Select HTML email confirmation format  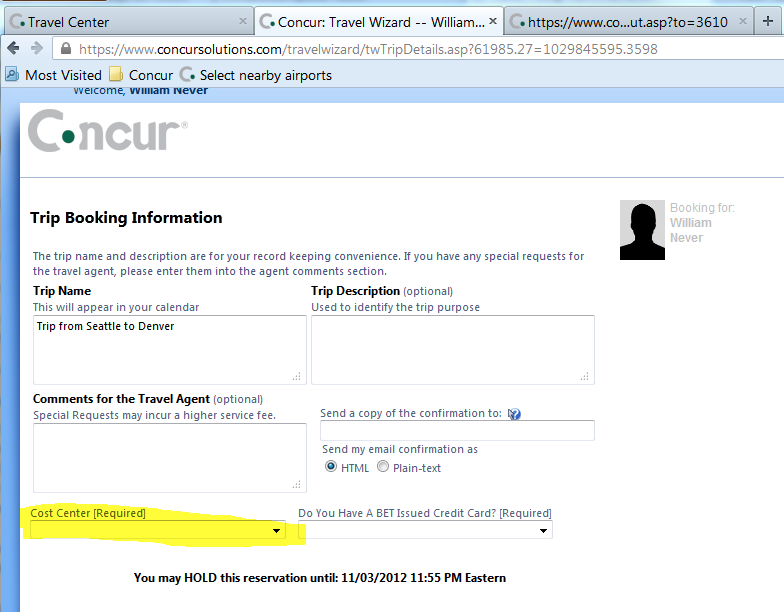(330, 466)
